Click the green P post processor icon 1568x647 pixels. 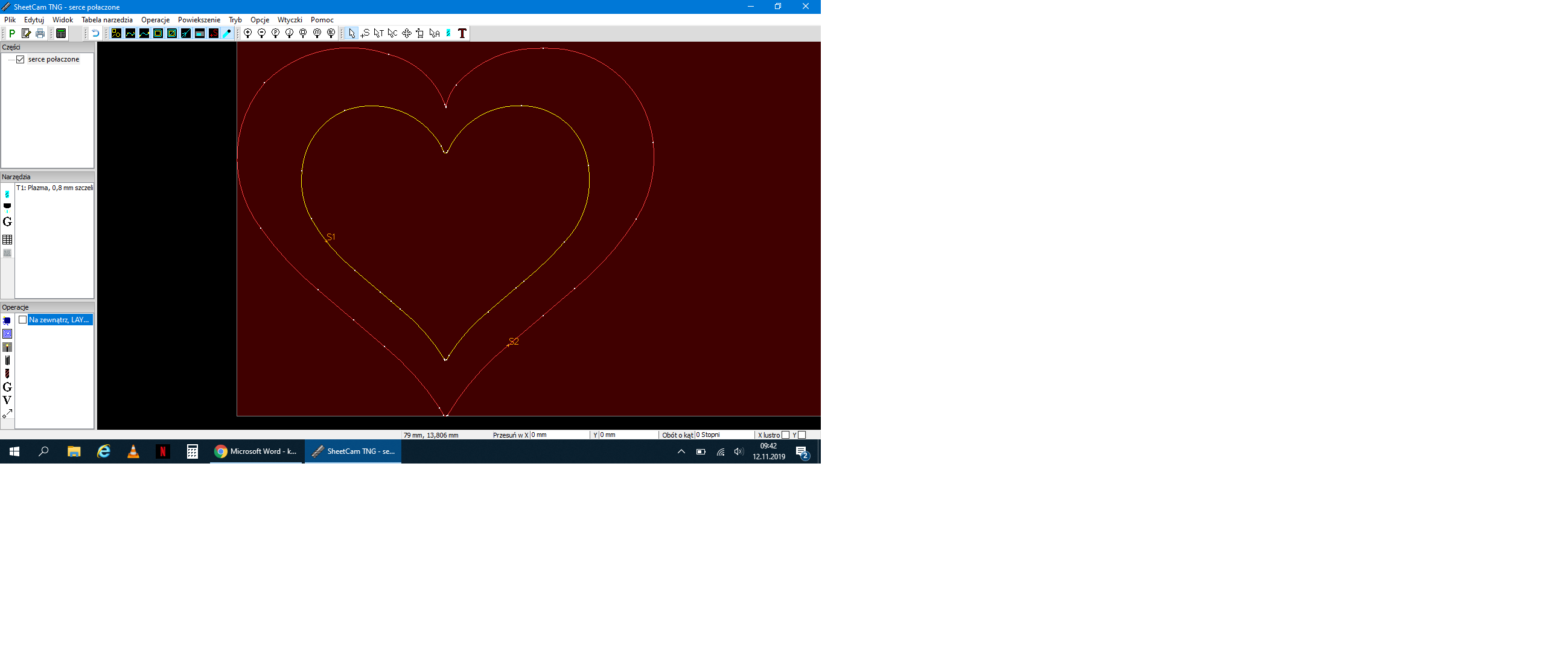[x=12, y=33]
